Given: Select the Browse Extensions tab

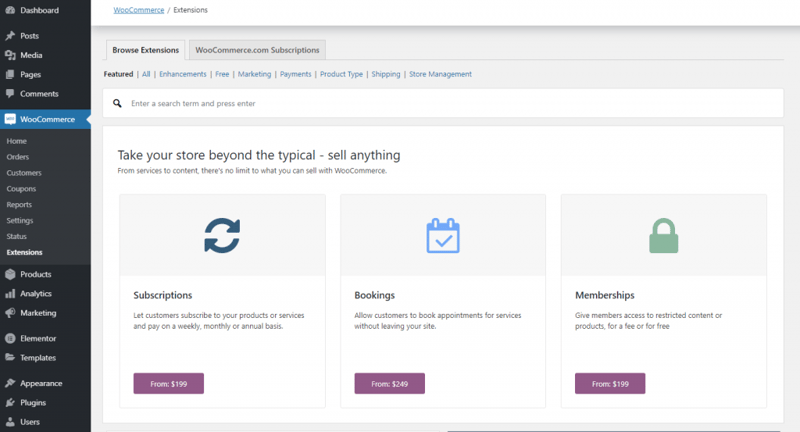Looking at the screenshot, I should point(145,50).
